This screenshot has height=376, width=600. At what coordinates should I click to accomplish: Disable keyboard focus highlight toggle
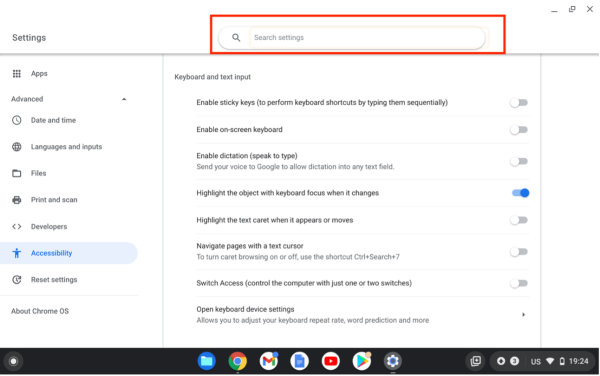click(520, 193)
